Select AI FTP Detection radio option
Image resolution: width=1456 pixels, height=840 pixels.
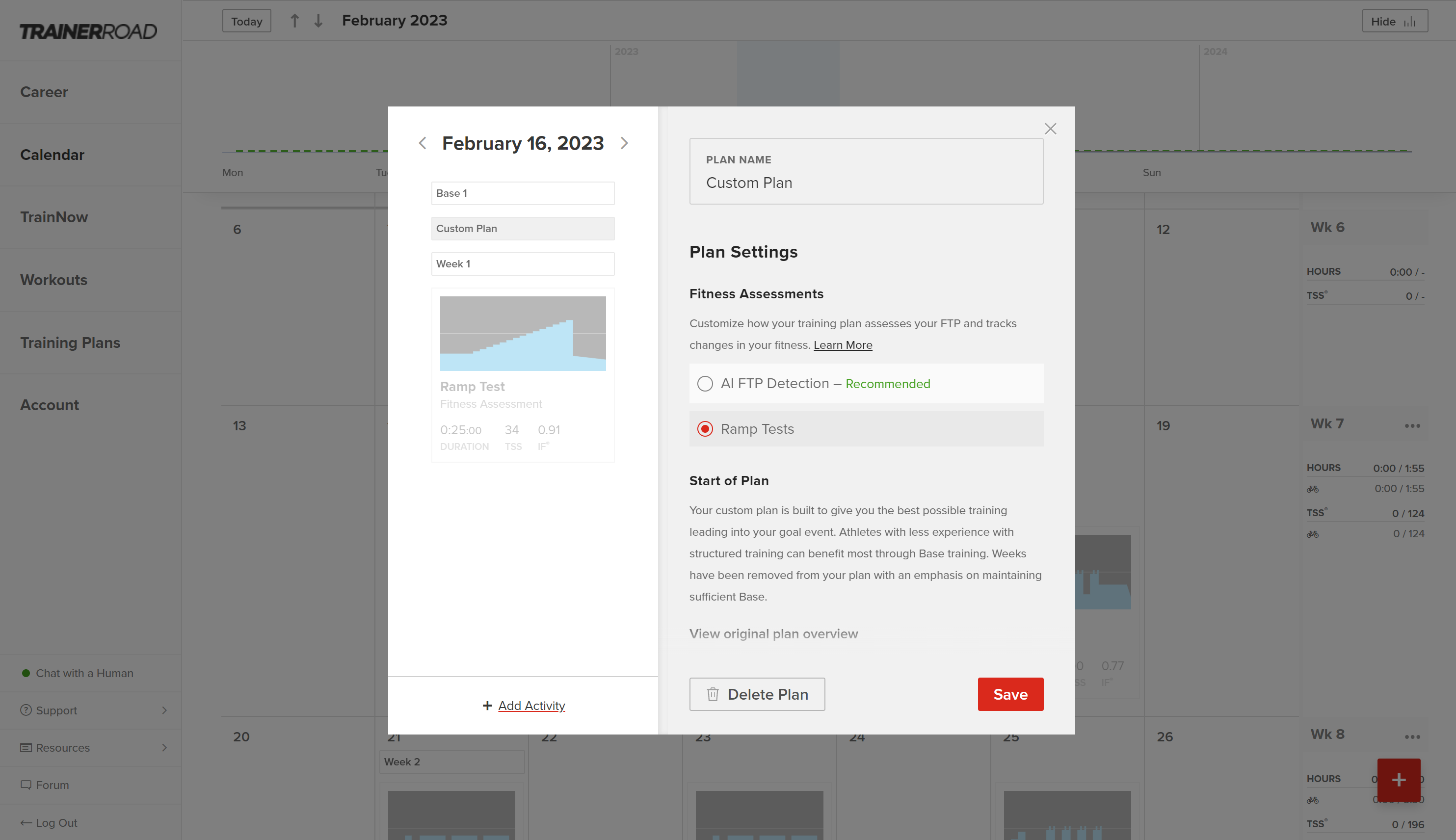tap(705, 384)
